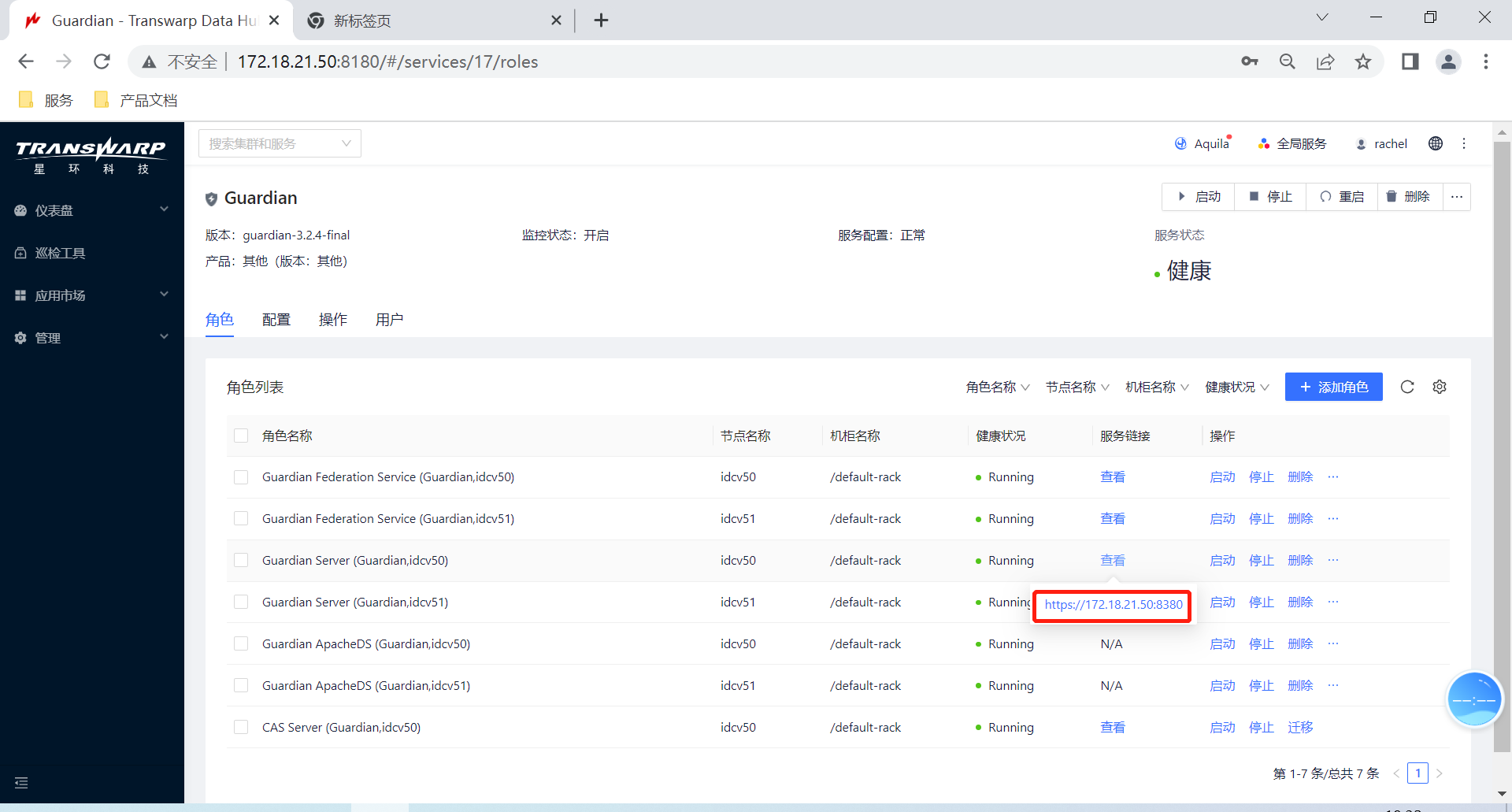Open more actions for Guardian ApacheDS idcv51
The width and height of the screenshot is (1512, 812).
coord(1333,686)
